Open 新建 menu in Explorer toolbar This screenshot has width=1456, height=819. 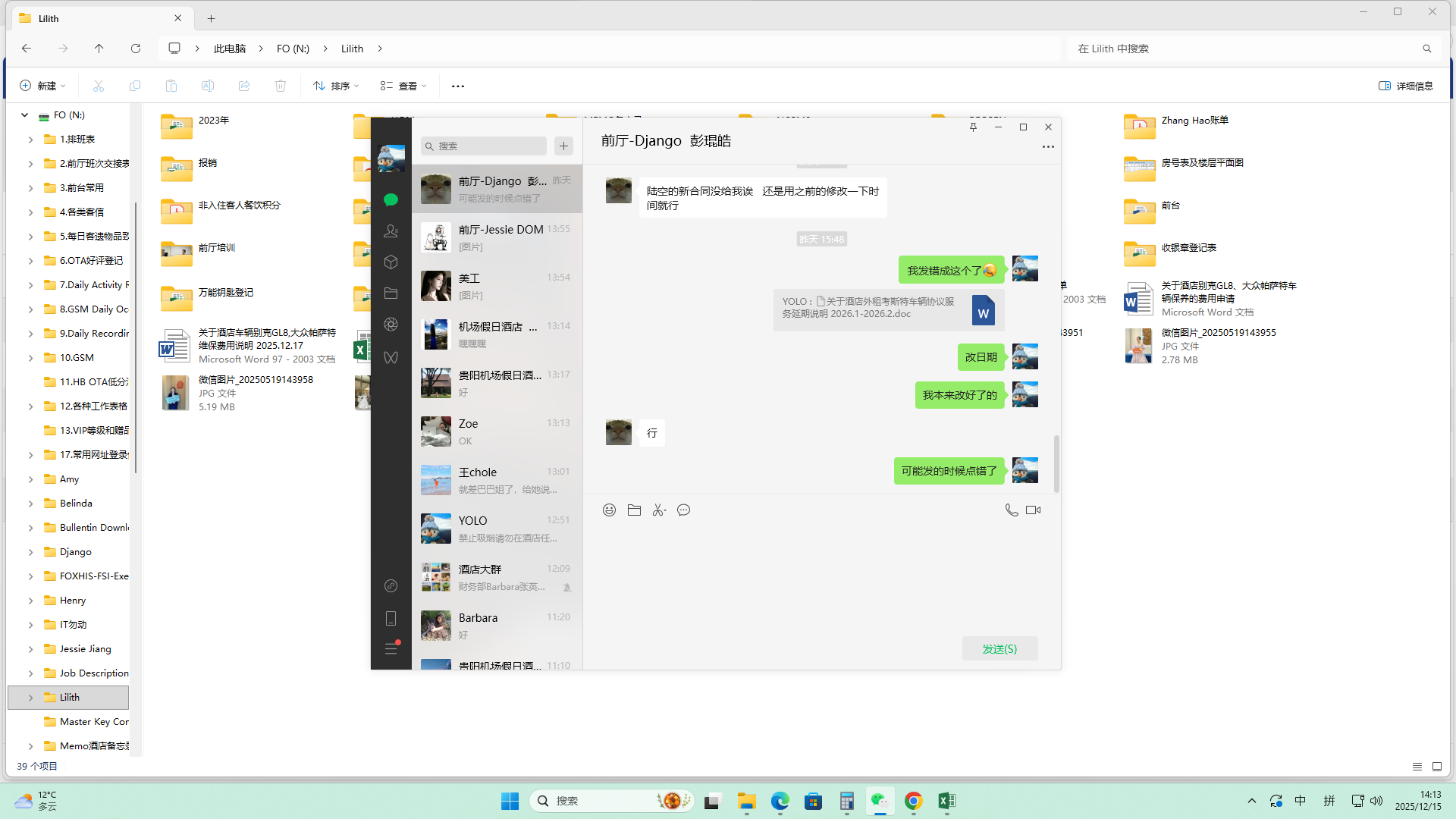(x=42, y=86)
